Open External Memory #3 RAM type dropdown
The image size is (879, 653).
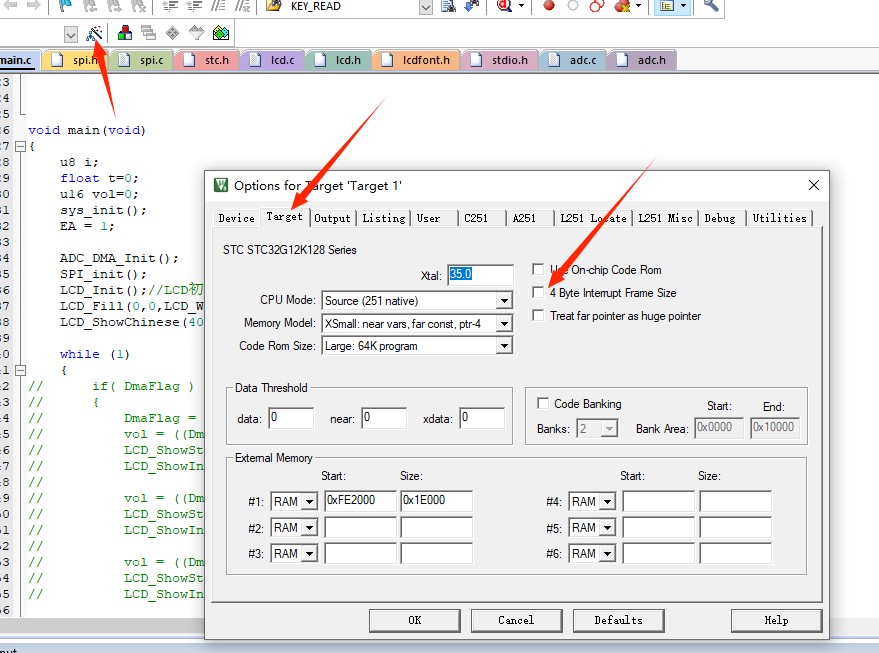[309, 554]
